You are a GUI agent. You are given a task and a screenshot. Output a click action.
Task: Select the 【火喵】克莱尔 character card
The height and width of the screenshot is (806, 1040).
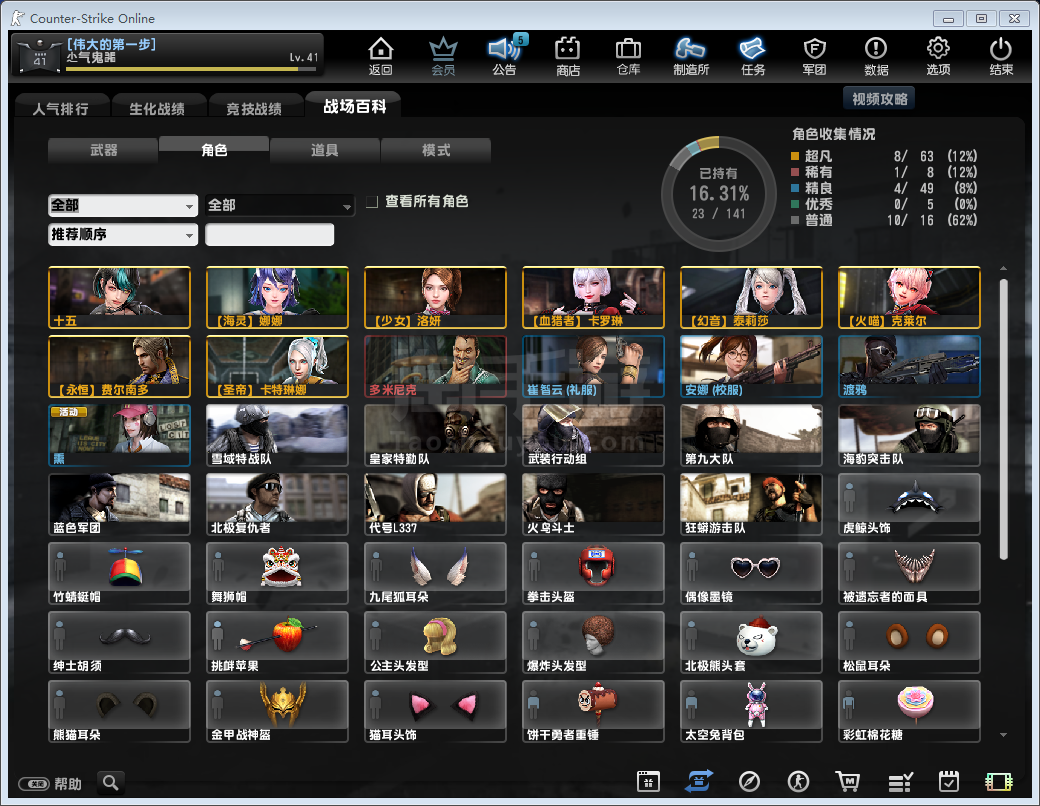[909, 298]
